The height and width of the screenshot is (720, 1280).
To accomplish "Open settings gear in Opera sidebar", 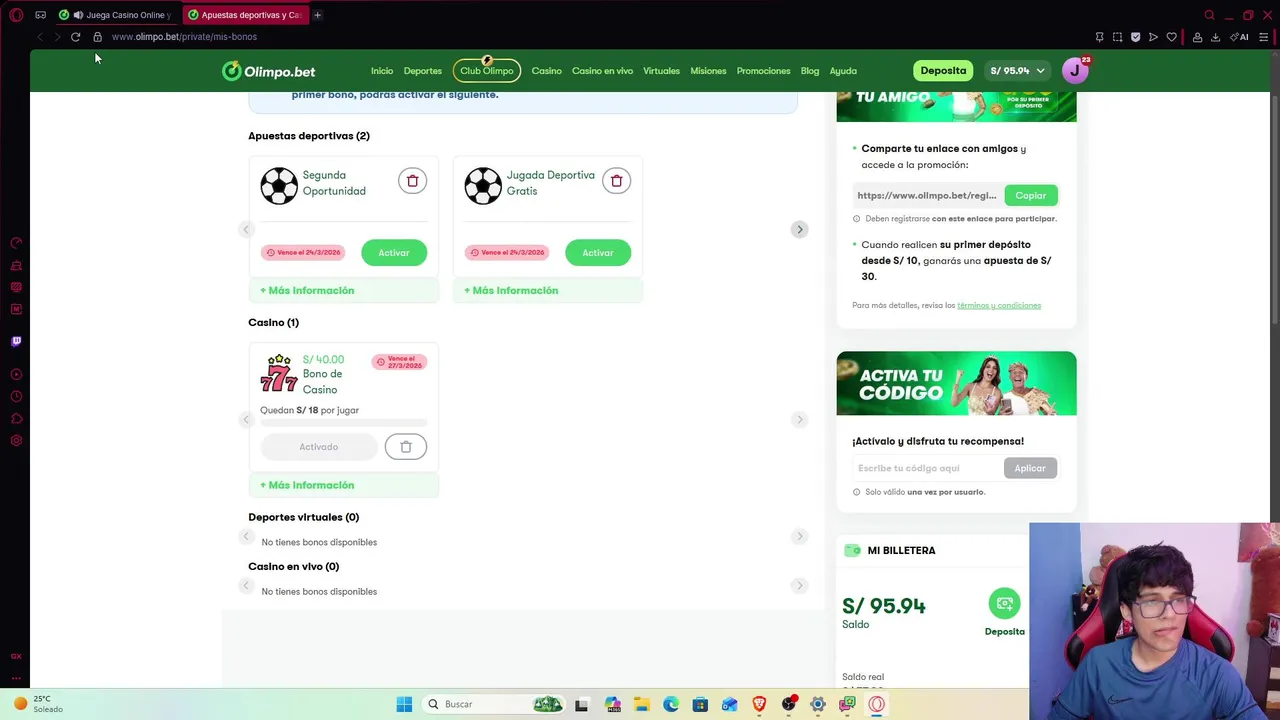I will click(x=16, y=441).
